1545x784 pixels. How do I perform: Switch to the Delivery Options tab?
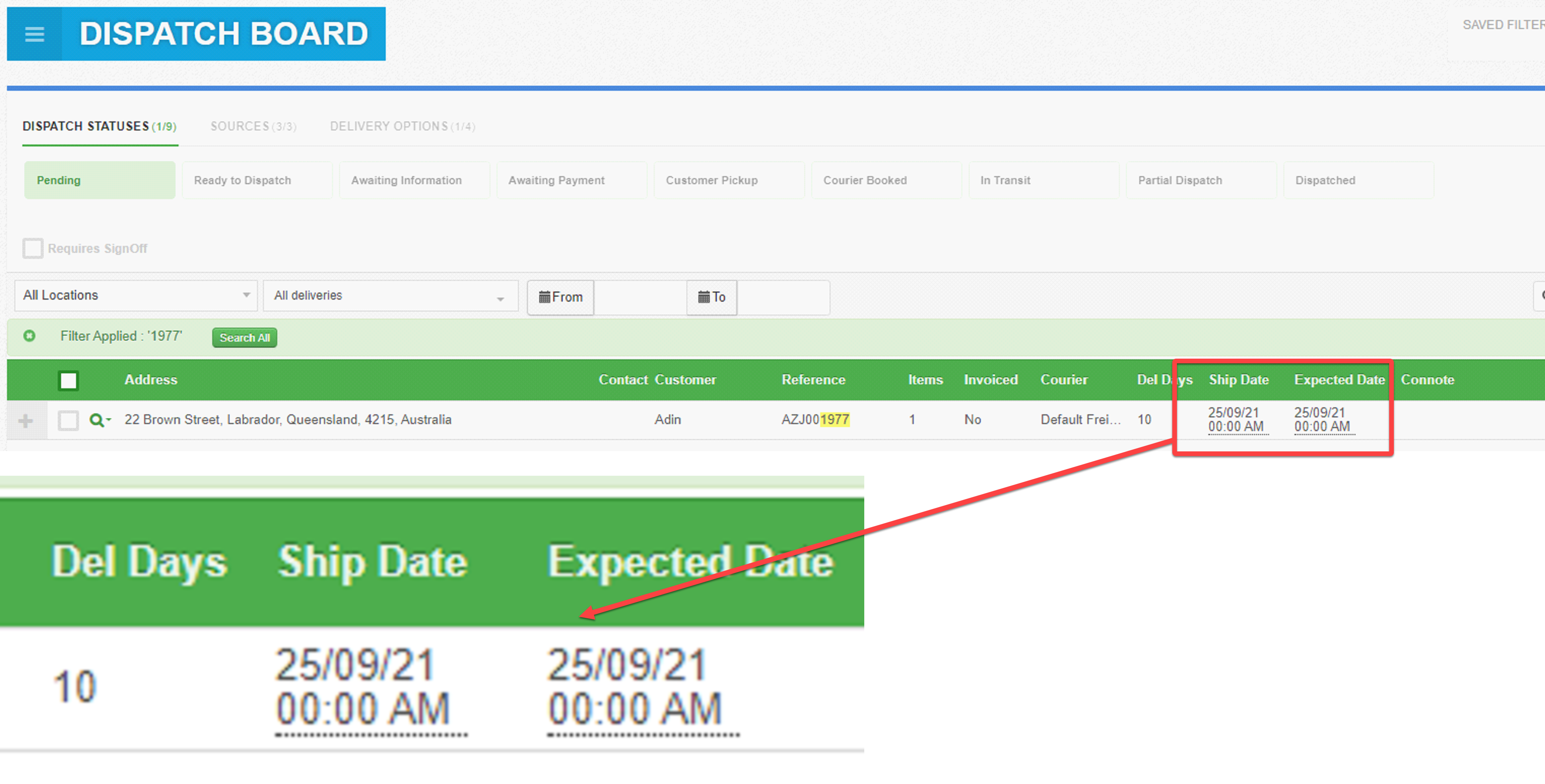tap(402, 126)
